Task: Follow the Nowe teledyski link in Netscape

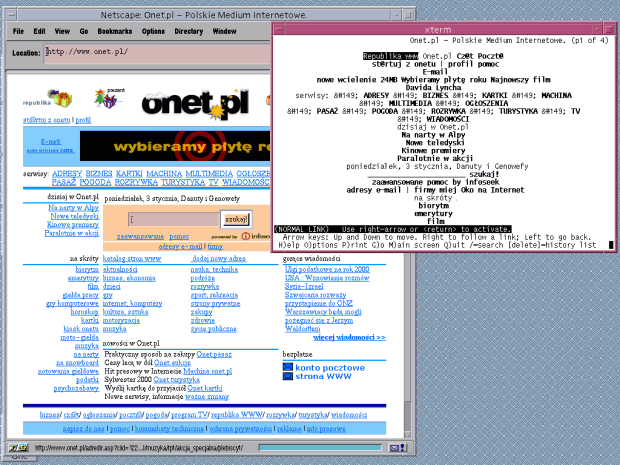Action: point(74,216)
